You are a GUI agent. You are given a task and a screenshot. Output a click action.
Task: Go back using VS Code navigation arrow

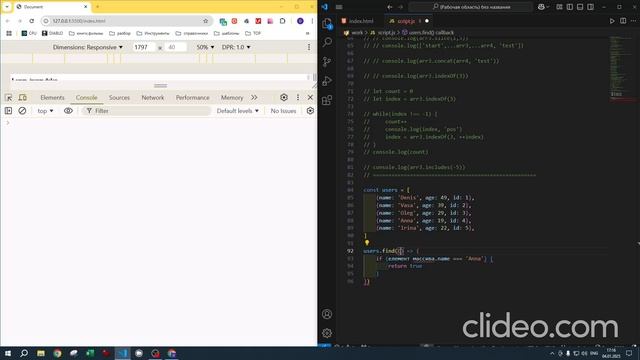[x=390, y=7]
